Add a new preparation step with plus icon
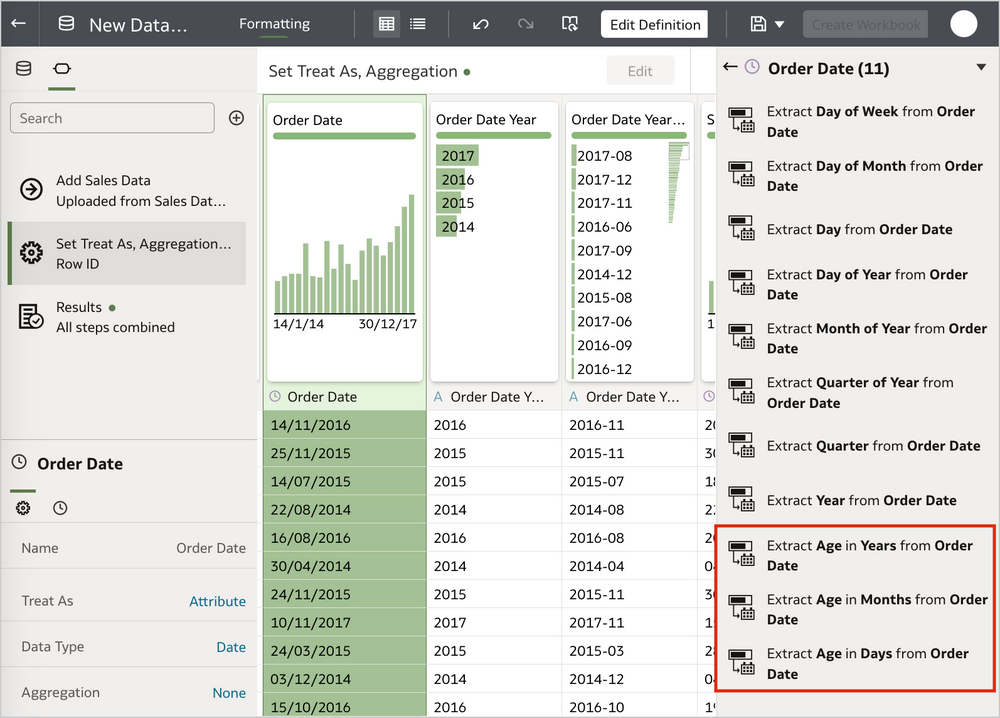Viewport: 1000px width, 718px height. click(x=236, y=117)
